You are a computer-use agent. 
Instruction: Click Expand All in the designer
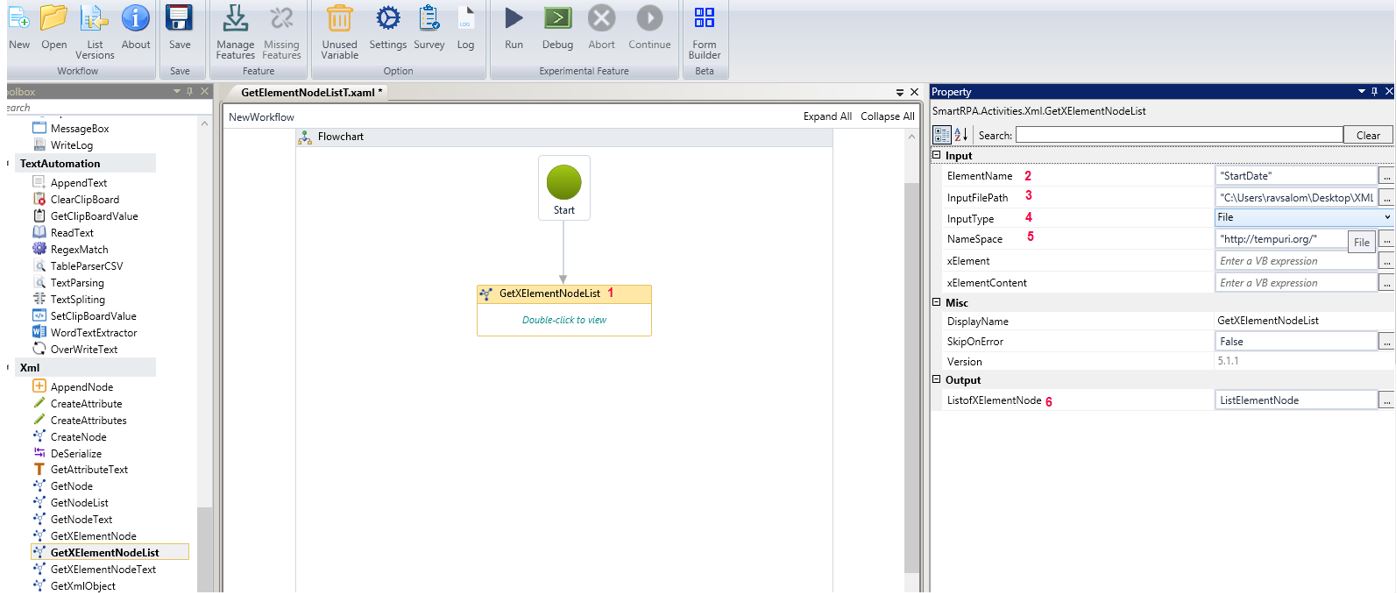click(x=827, y=117)
